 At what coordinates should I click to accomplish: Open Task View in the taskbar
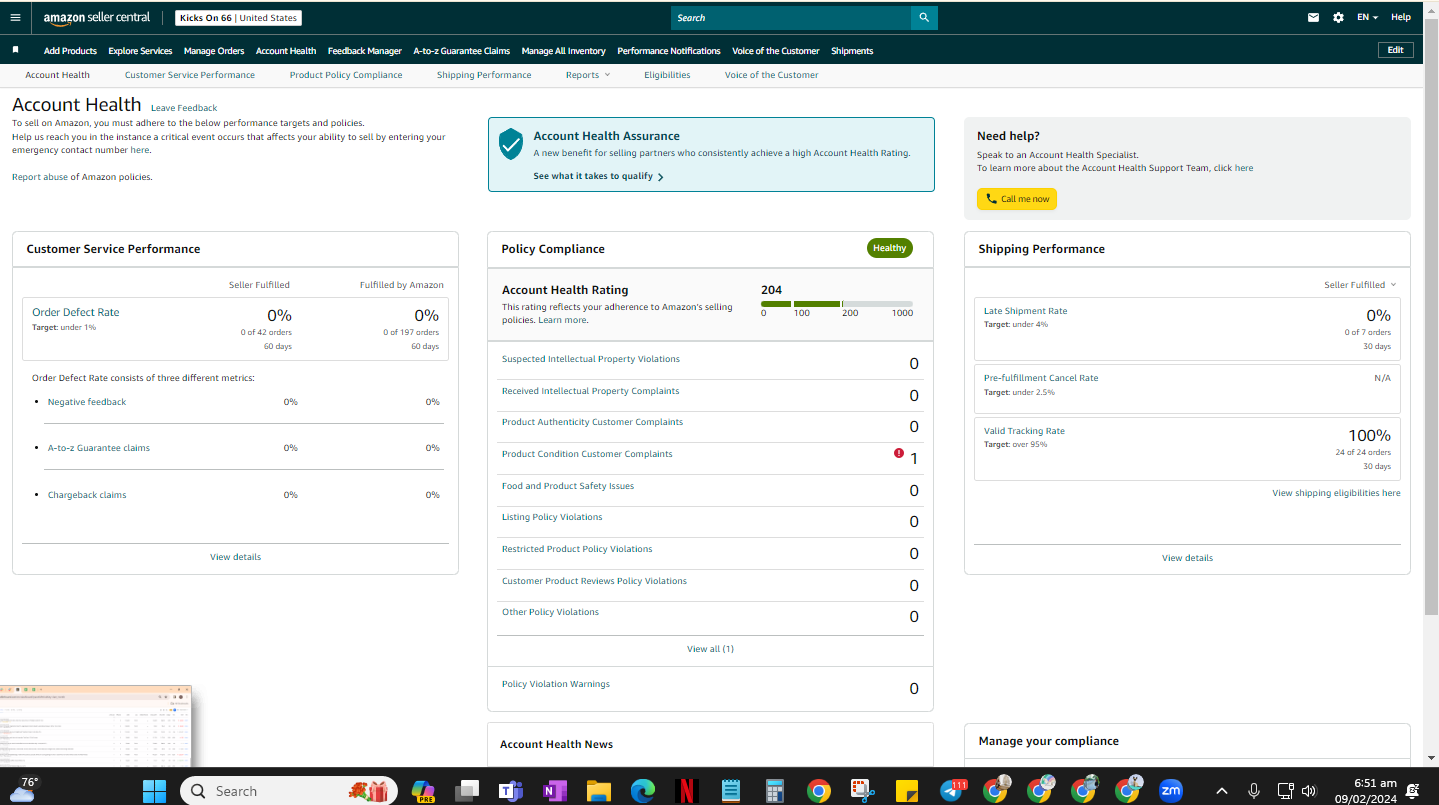[467, 791]
